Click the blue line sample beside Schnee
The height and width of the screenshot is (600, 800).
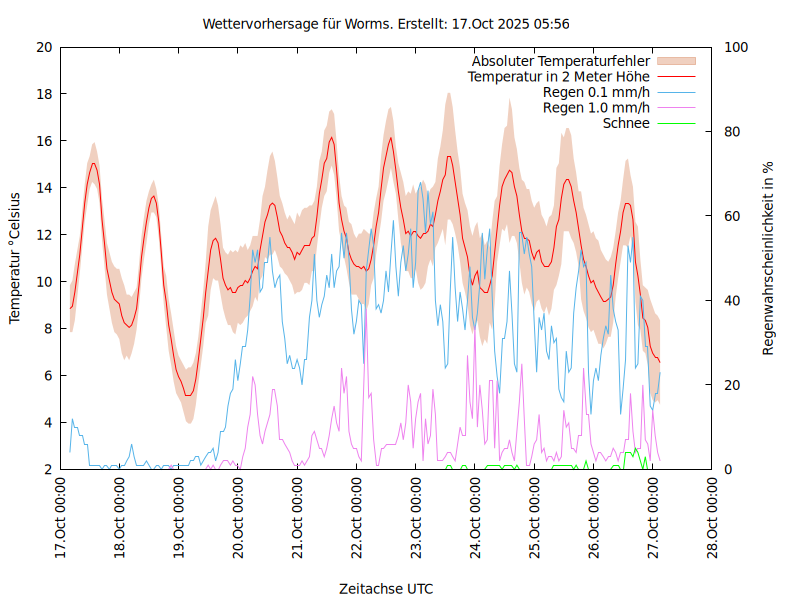point(675,123)
